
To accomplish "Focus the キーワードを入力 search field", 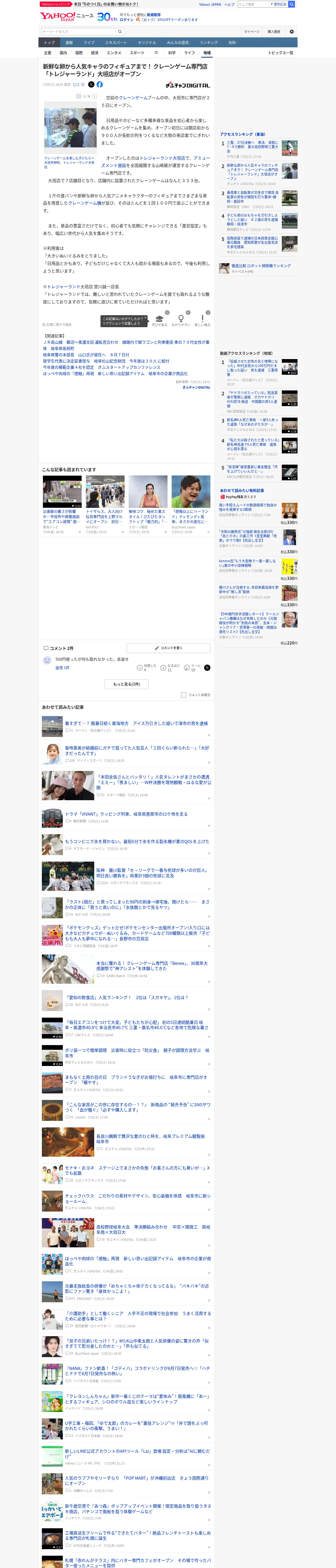I will pos(79,32).
